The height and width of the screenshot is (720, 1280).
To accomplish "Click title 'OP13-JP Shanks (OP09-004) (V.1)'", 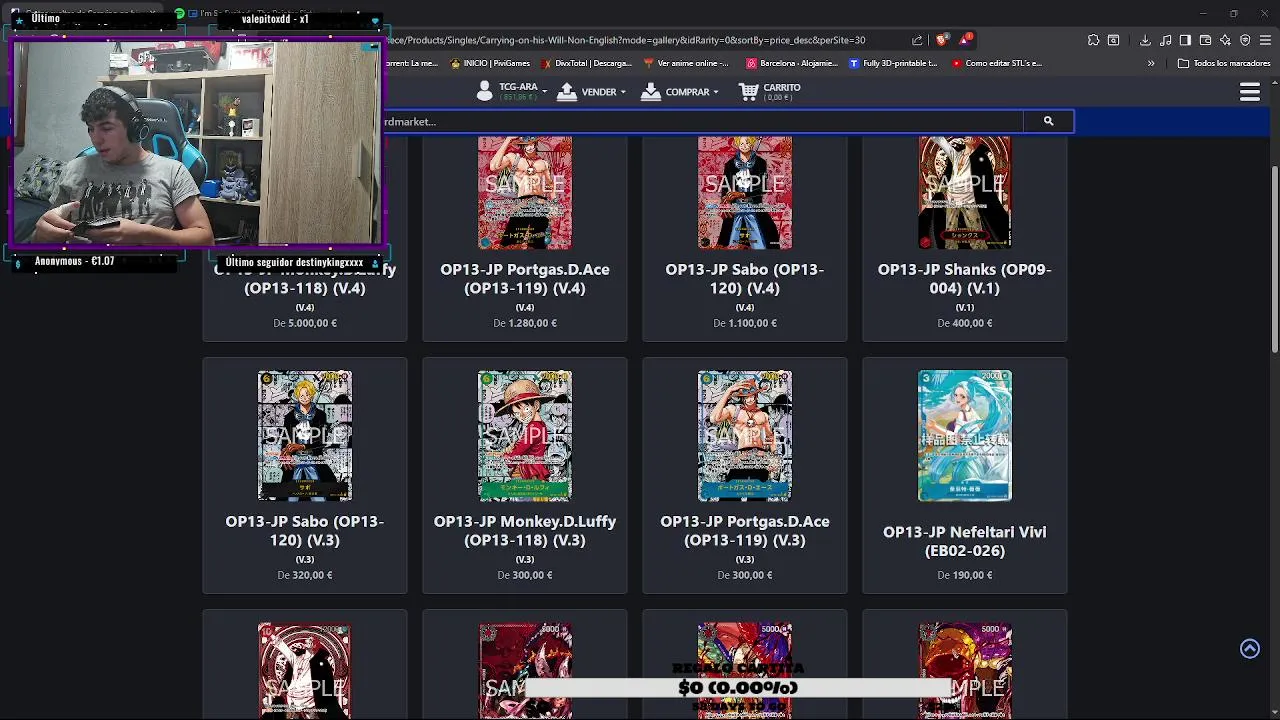I will [965, 279].
